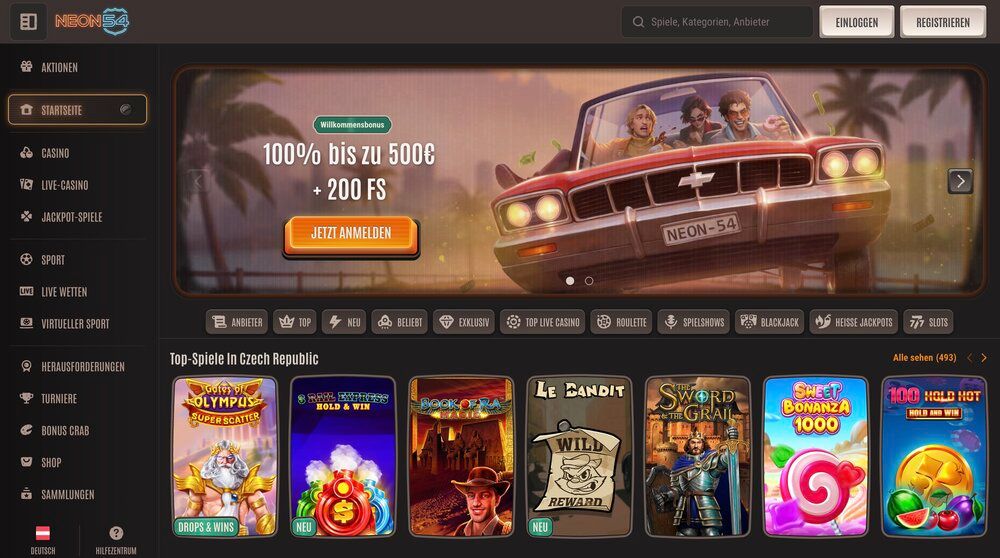Screen dimensions: 1000x558
Task: Click the NEON54 logo
Action: tap(92, 22)
